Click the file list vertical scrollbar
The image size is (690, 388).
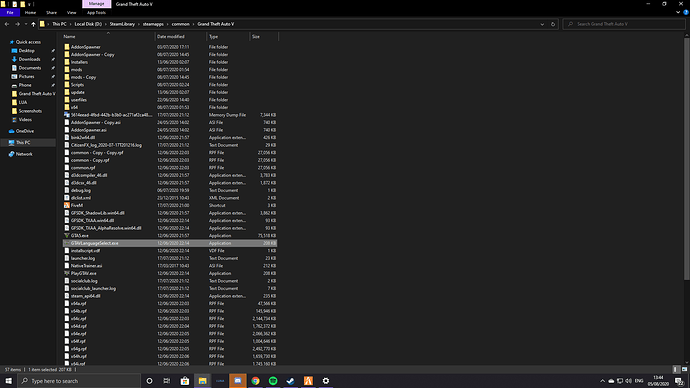(x=686, y=158)
